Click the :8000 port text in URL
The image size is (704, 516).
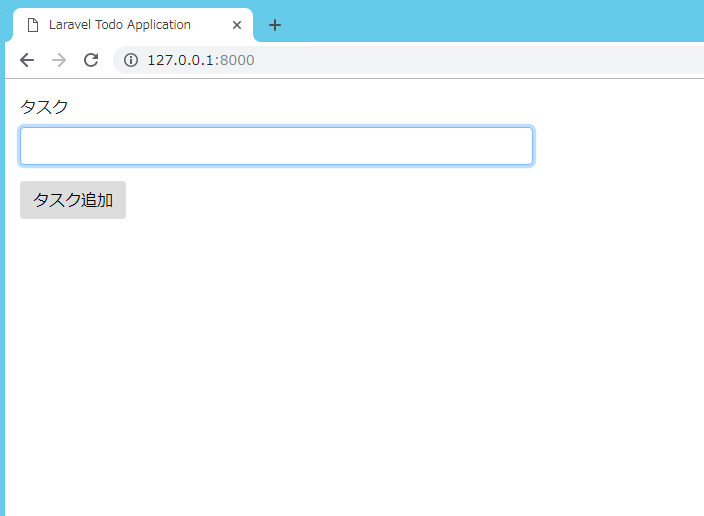coord(236,60)
